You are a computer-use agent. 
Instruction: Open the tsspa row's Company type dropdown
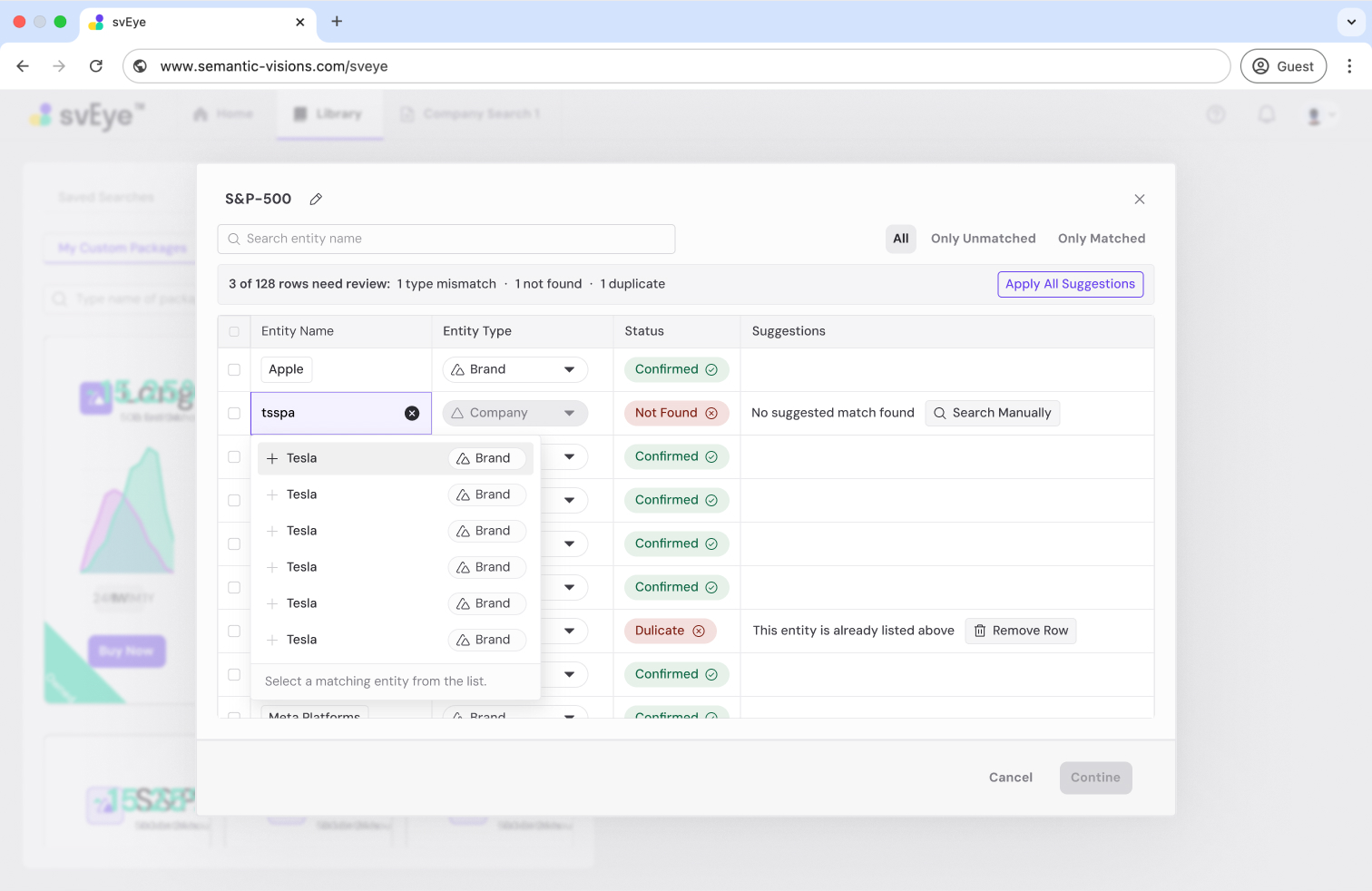pyautogui.click(x=515, y=414)
